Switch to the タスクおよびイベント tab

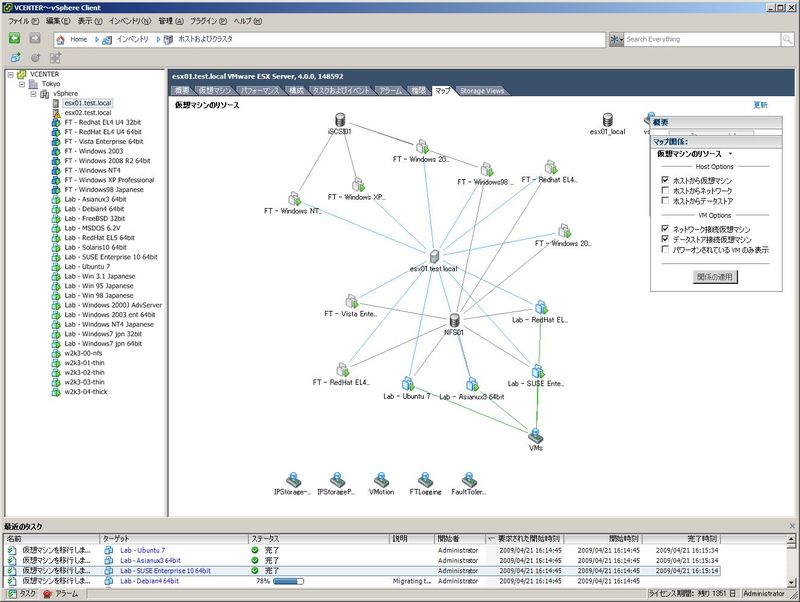pos(341,91)
